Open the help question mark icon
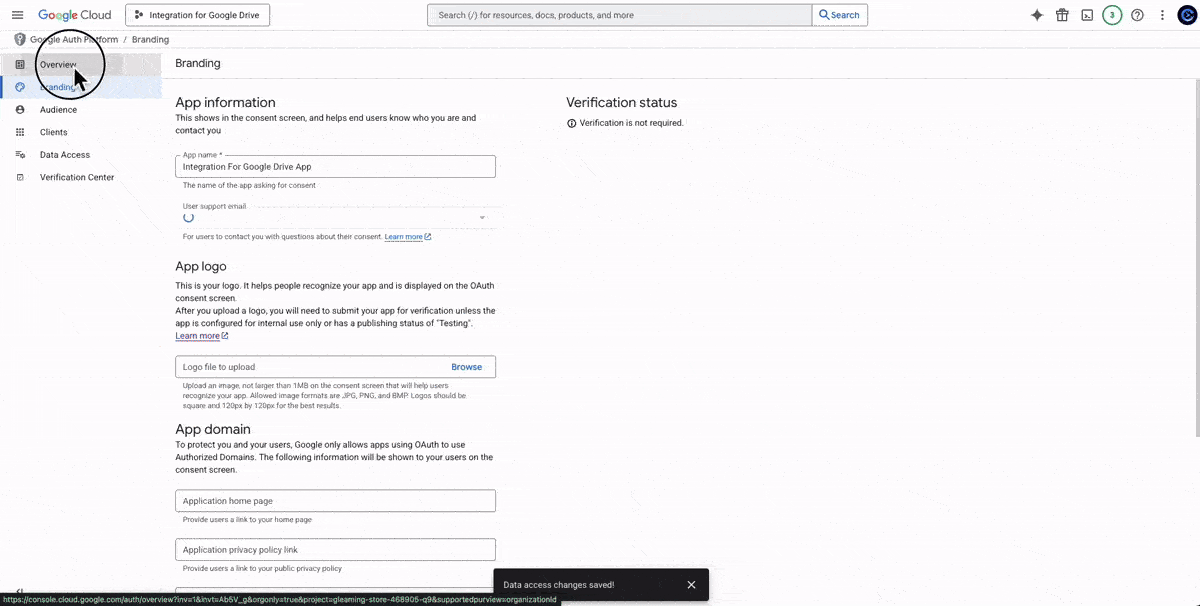 [x=1137, y=15]
